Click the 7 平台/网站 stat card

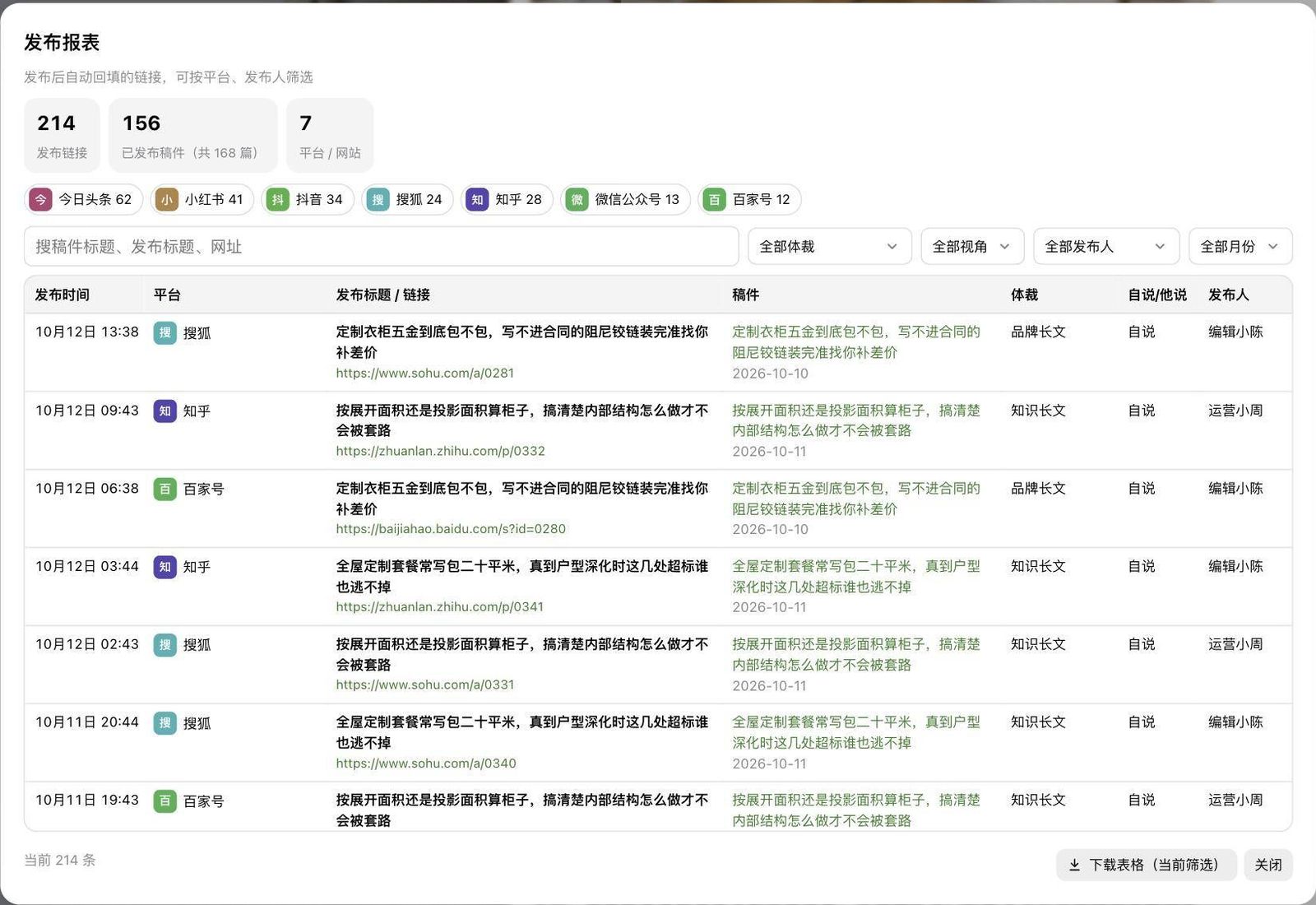pos(330,136)
